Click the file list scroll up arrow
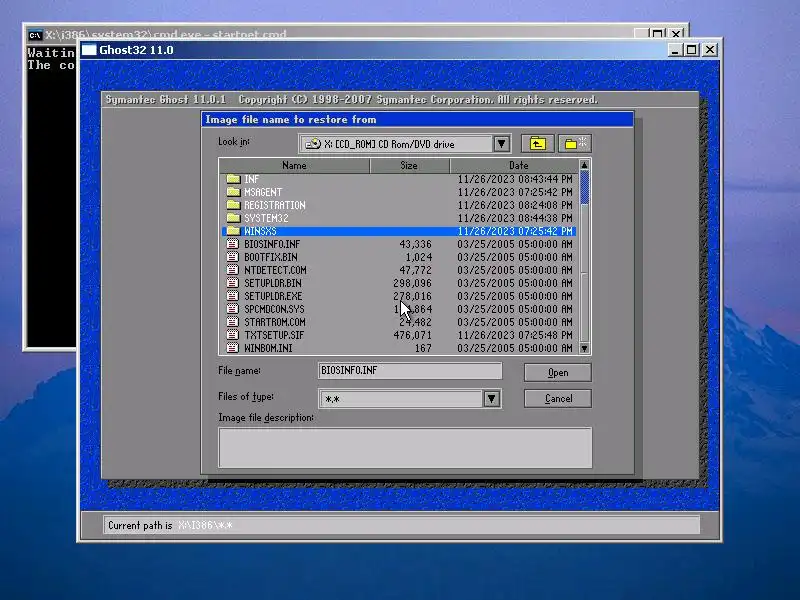The width and height of the screenshot is (800, 600). (585, 165)
